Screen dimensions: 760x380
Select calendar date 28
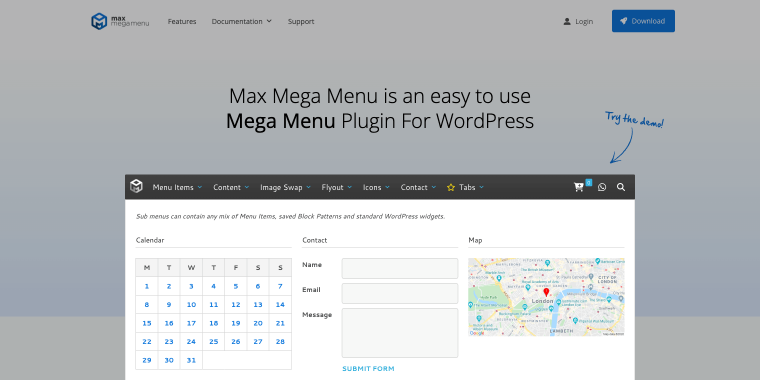point(280,342)
